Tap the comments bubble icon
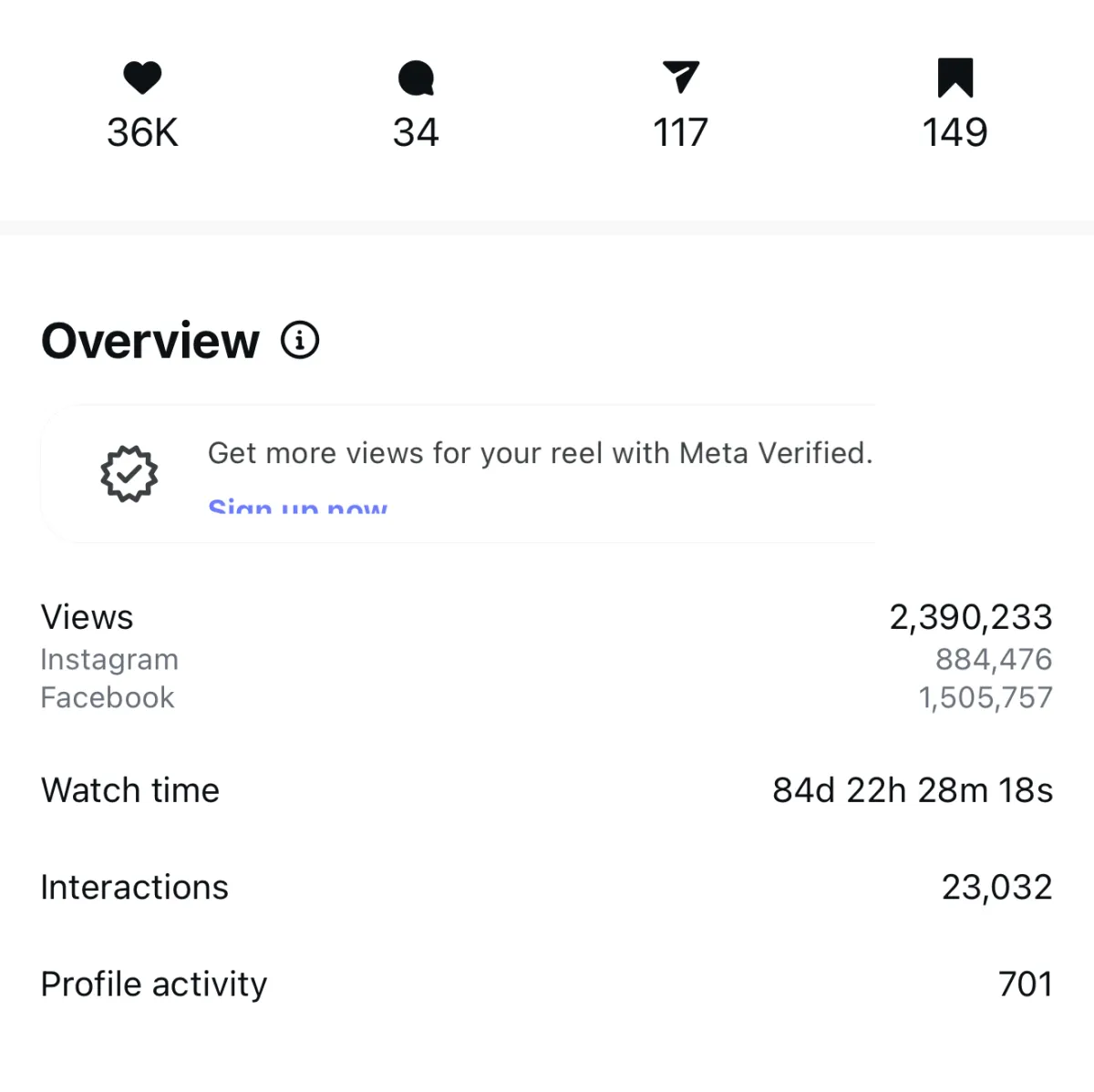 point(416,77)
